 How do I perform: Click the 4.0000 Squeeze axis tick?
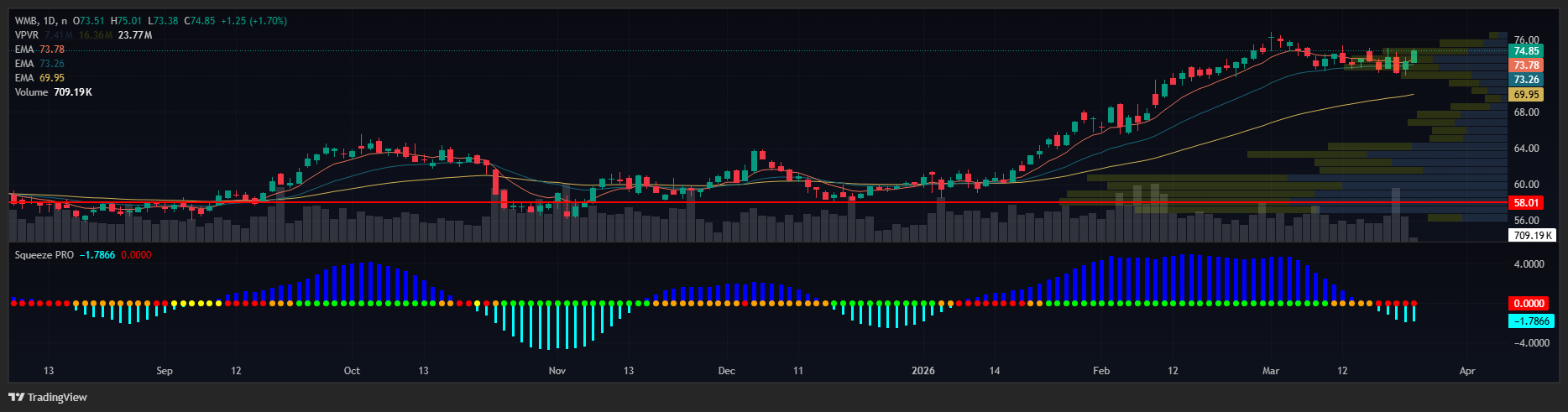pyautogui.click(x=1529, y=264)
